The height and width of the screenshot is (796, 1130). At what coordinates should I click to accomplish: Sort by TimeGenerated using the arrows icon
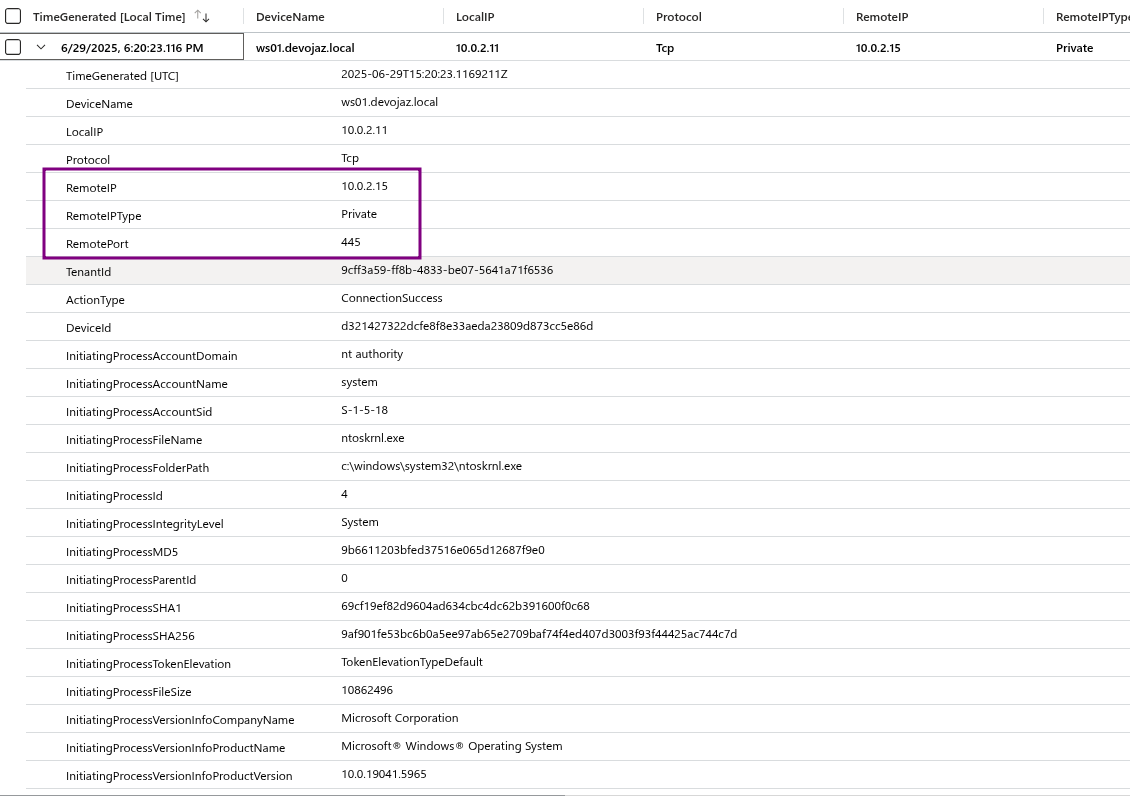[203, 17]
